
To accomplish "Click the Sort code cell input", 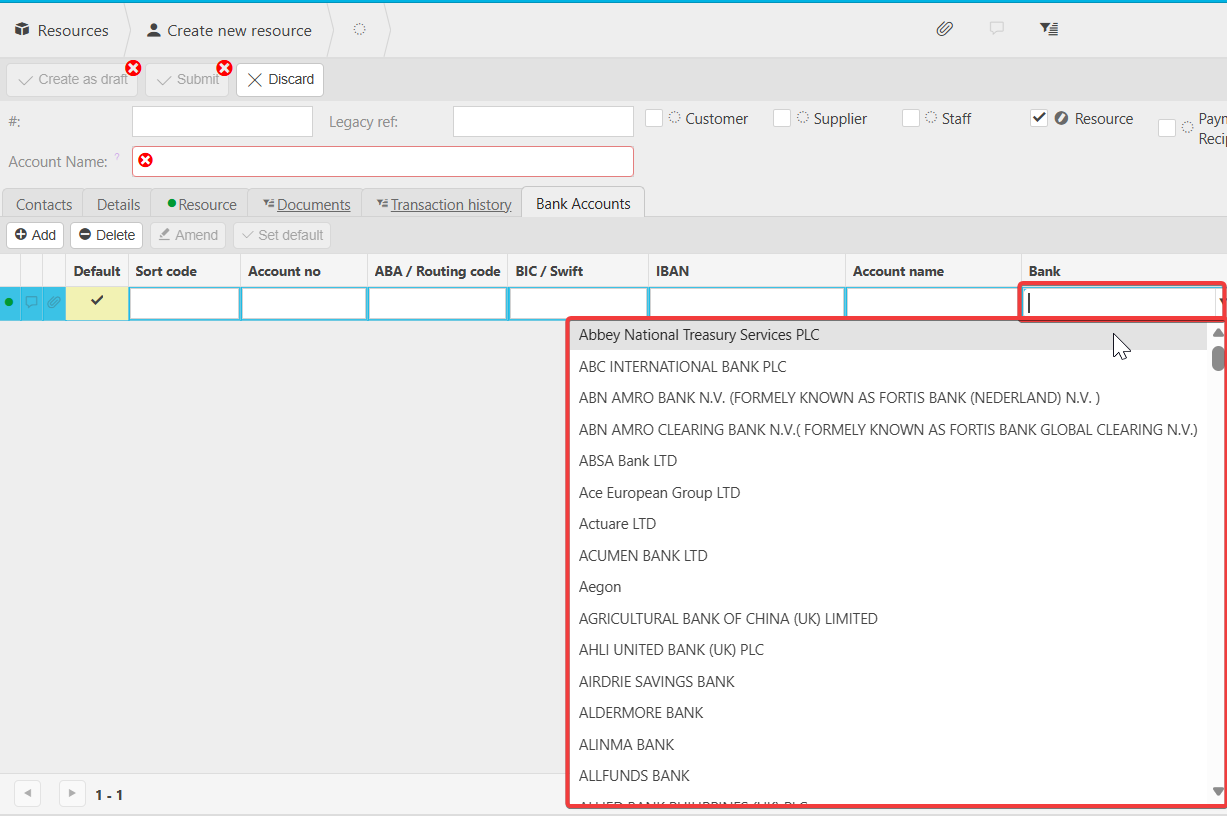I will pos(184,303).
